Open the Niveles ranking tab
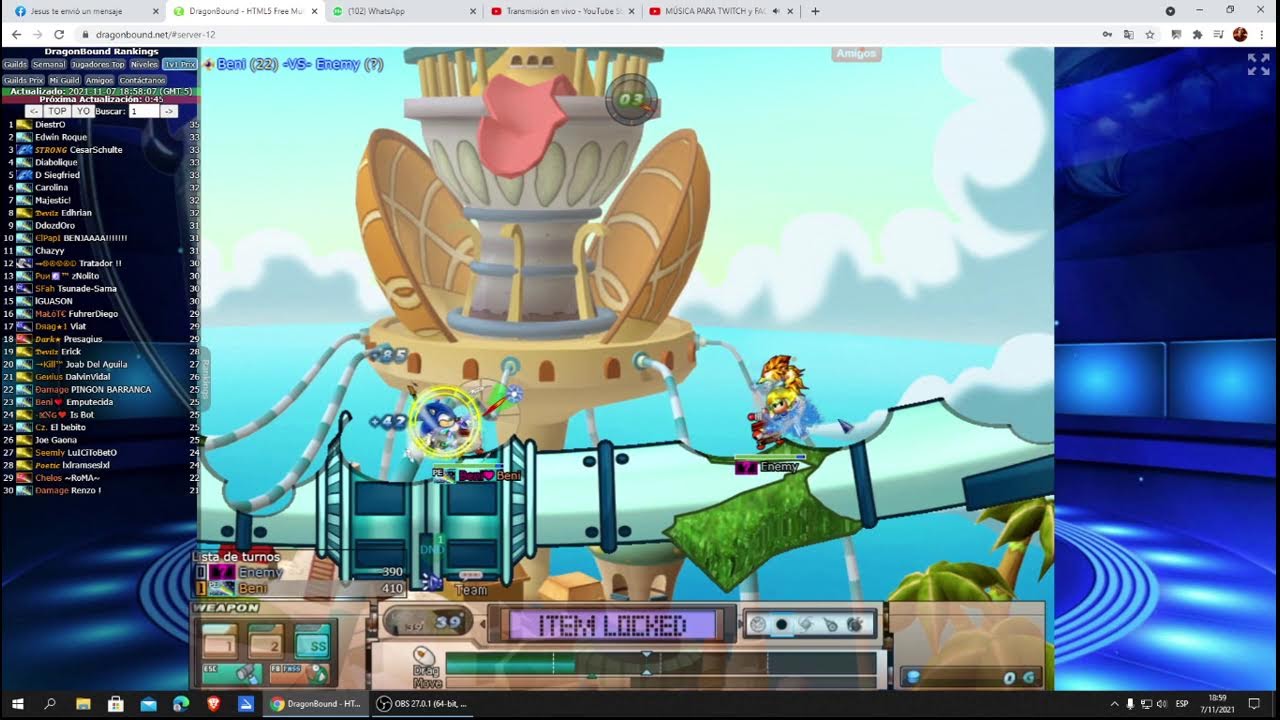1280x720 pixels. 144,64
